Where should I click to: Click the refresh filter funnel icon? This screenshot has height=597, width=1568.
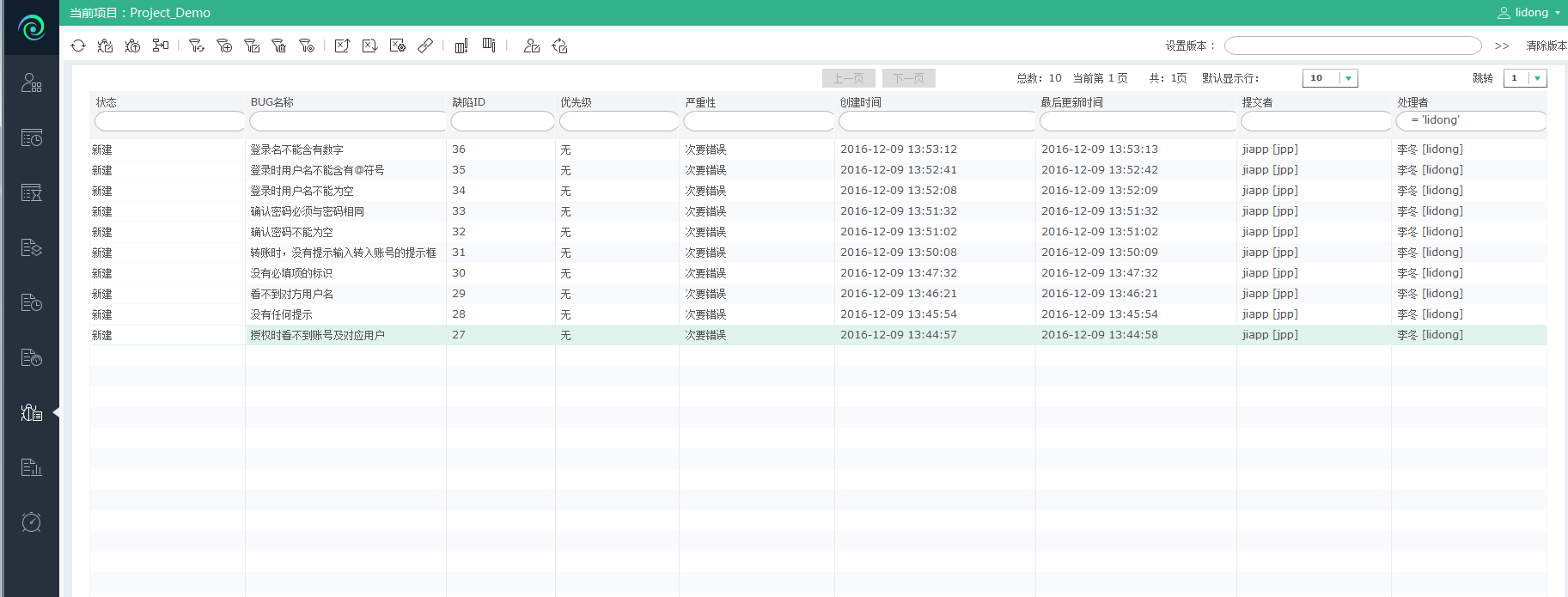197,46
